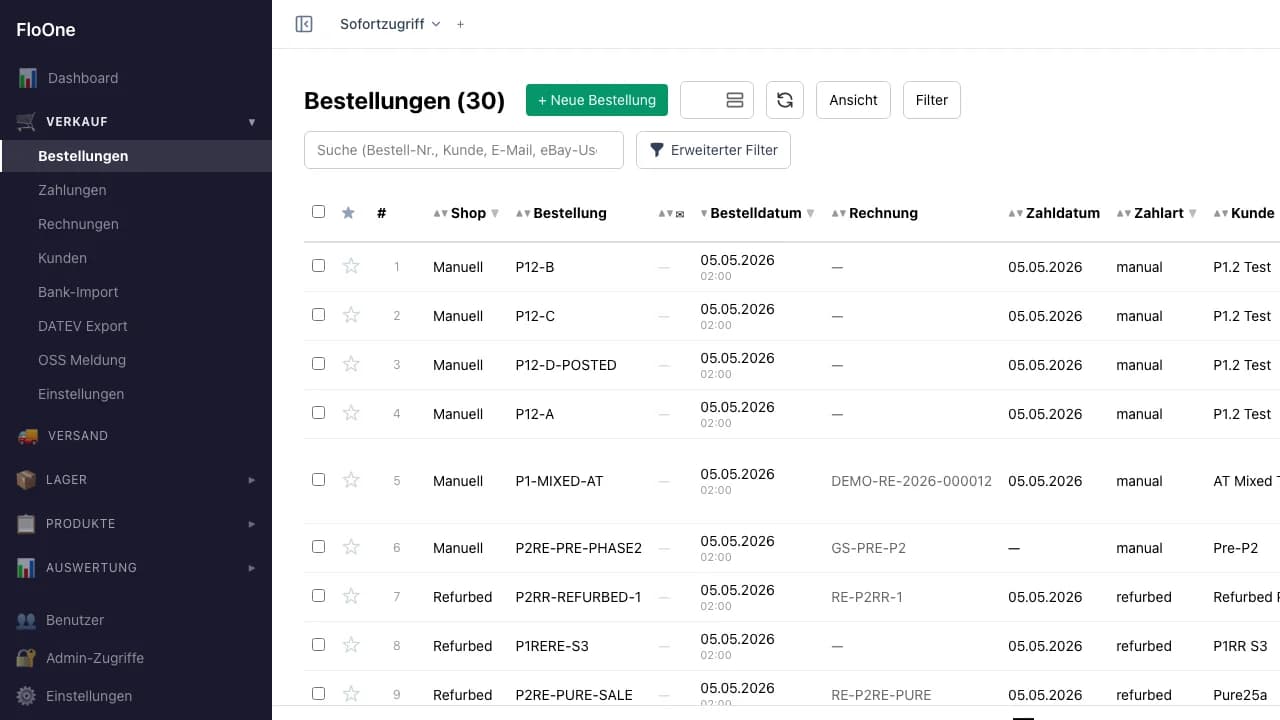Select the P12-A order checkbox
This screenshot has width=1280, height=720.
(x=318, y=413)
